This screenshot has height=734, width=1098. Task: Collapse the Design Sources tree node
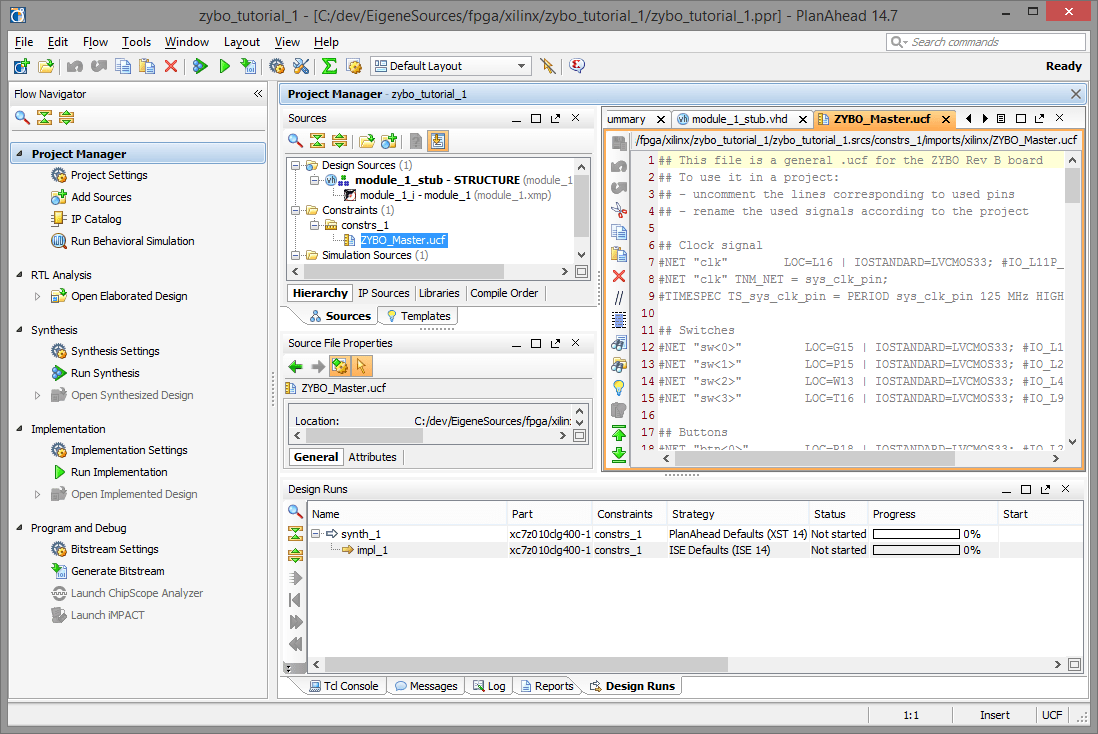point(297,165)
